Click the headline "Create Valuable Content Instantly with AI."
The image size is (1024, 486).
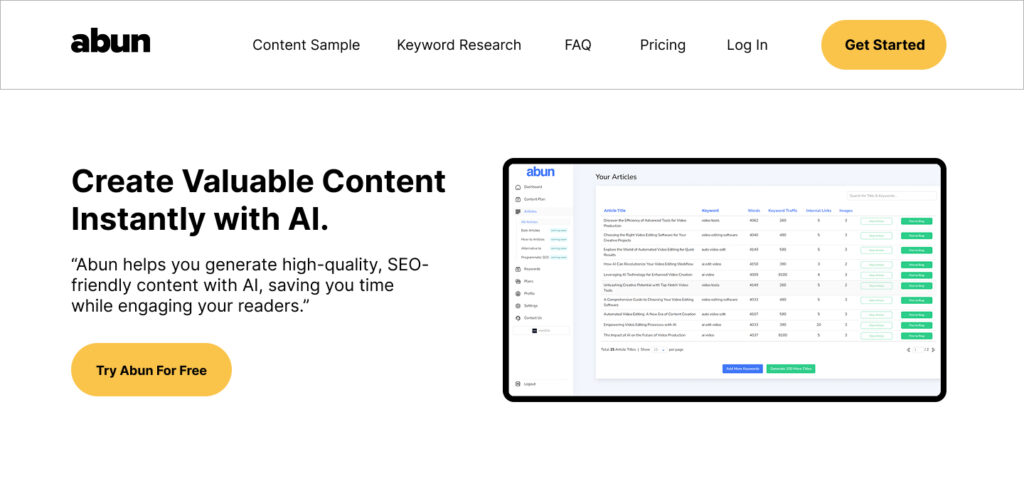(x=258, y=200)
